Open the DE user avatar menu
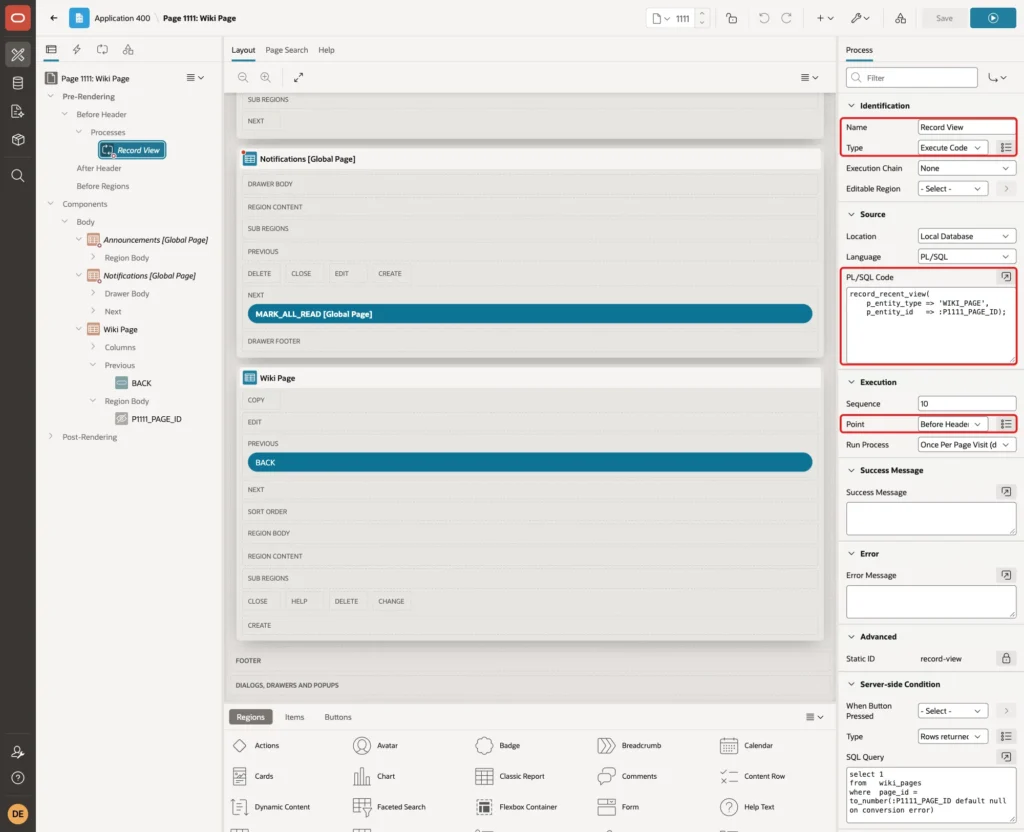 pyautogui.click(x=18, y=814)
